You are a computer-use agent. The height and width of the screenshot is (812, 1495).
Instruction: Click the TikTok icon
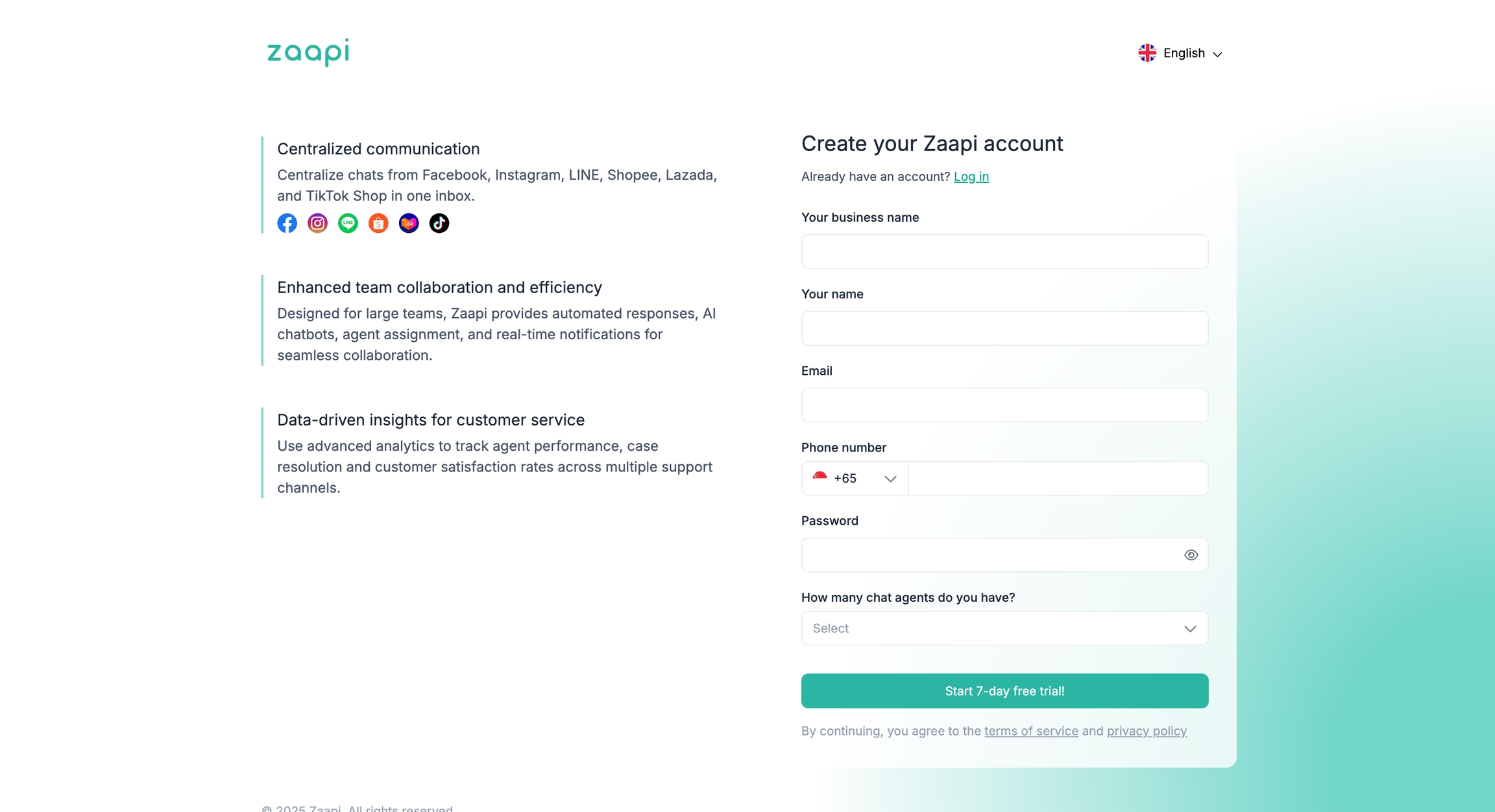439,223
